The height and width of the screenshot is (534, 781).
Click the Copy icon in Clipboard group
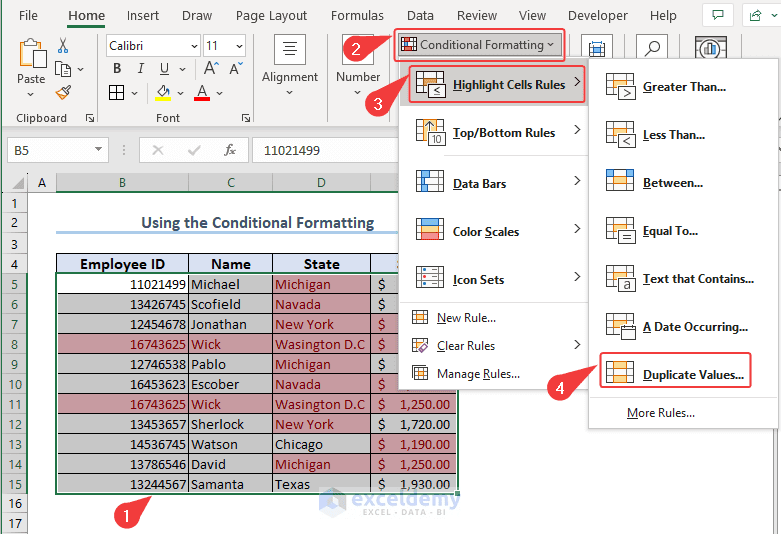pos(63,69)
